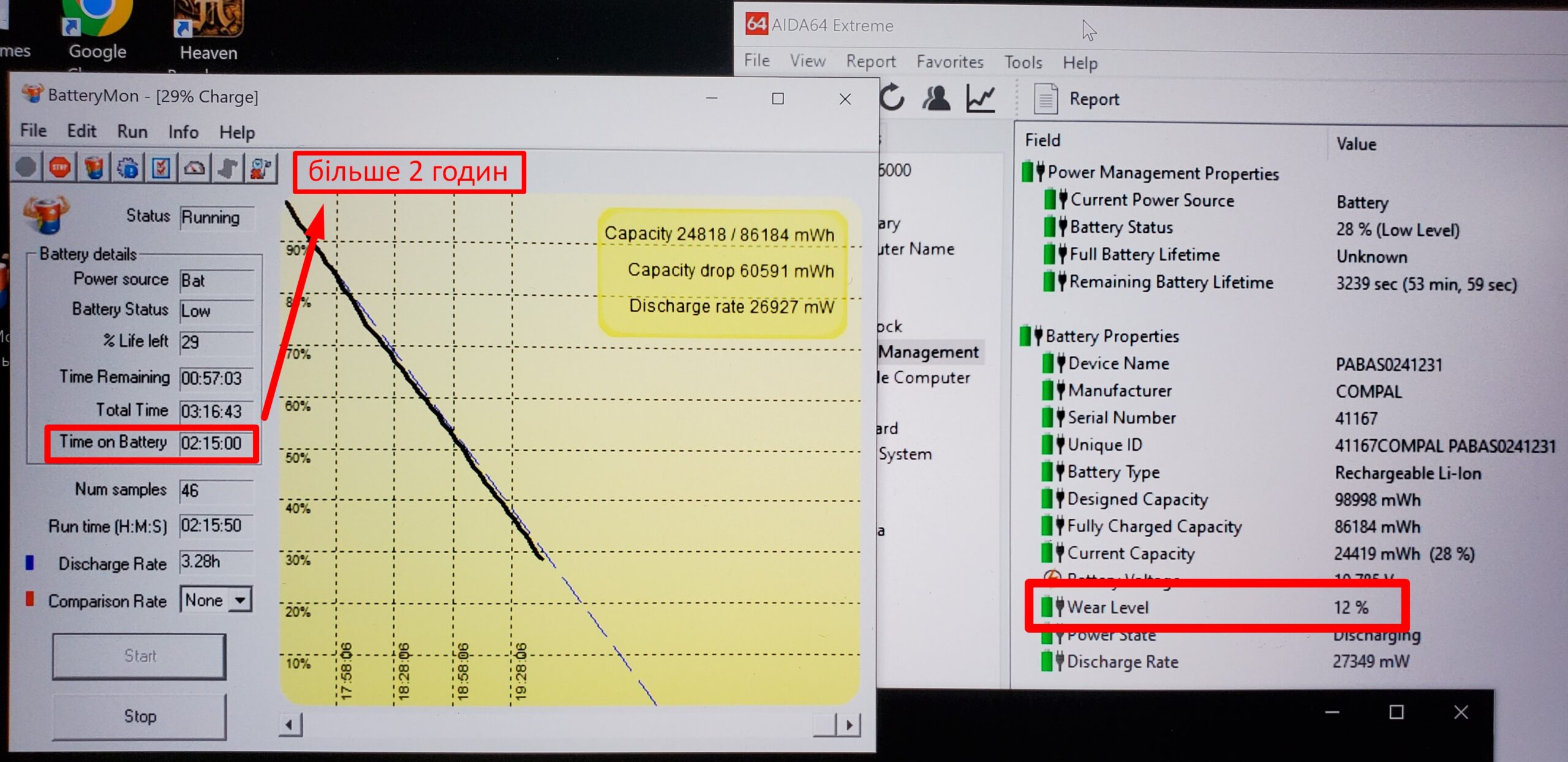Click the AIDA64 graph chart icon
The height and width of the screenshot is (762, 1568).
point(981,98)
